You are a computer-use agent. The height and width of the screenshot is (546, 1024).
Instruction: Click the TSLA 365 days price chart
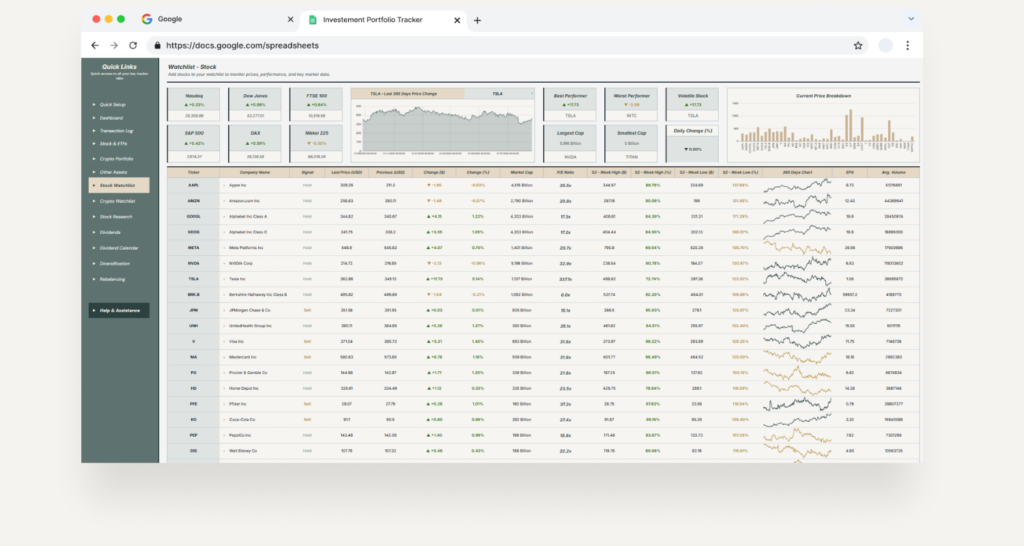443,129
